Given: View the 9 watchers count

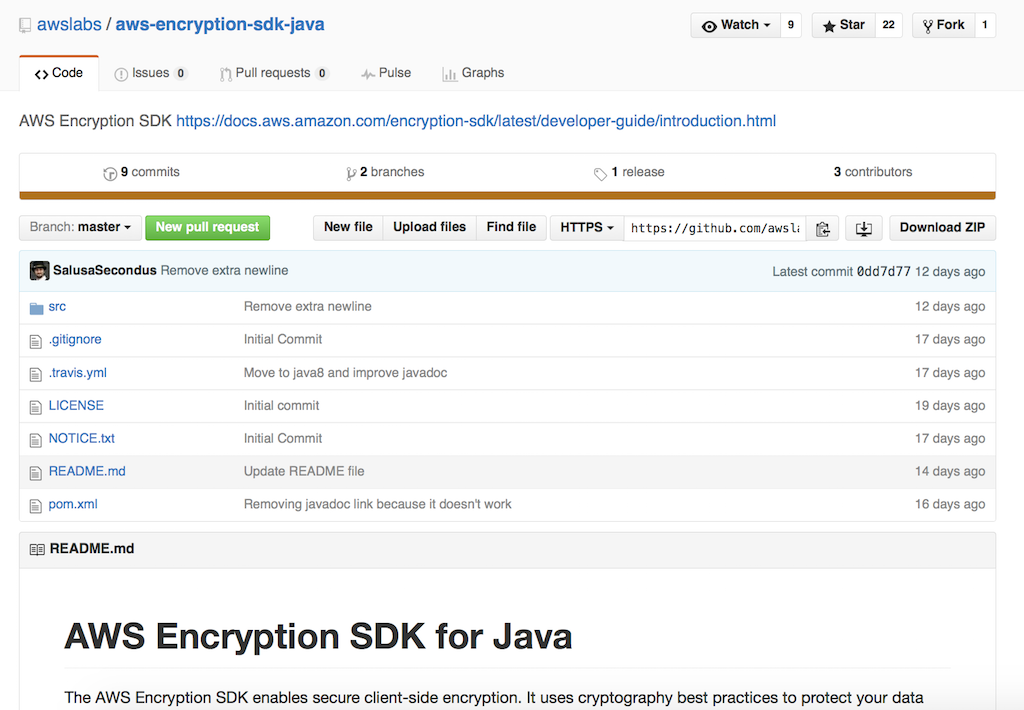Looking at the screenshot, I should (791, 25).
